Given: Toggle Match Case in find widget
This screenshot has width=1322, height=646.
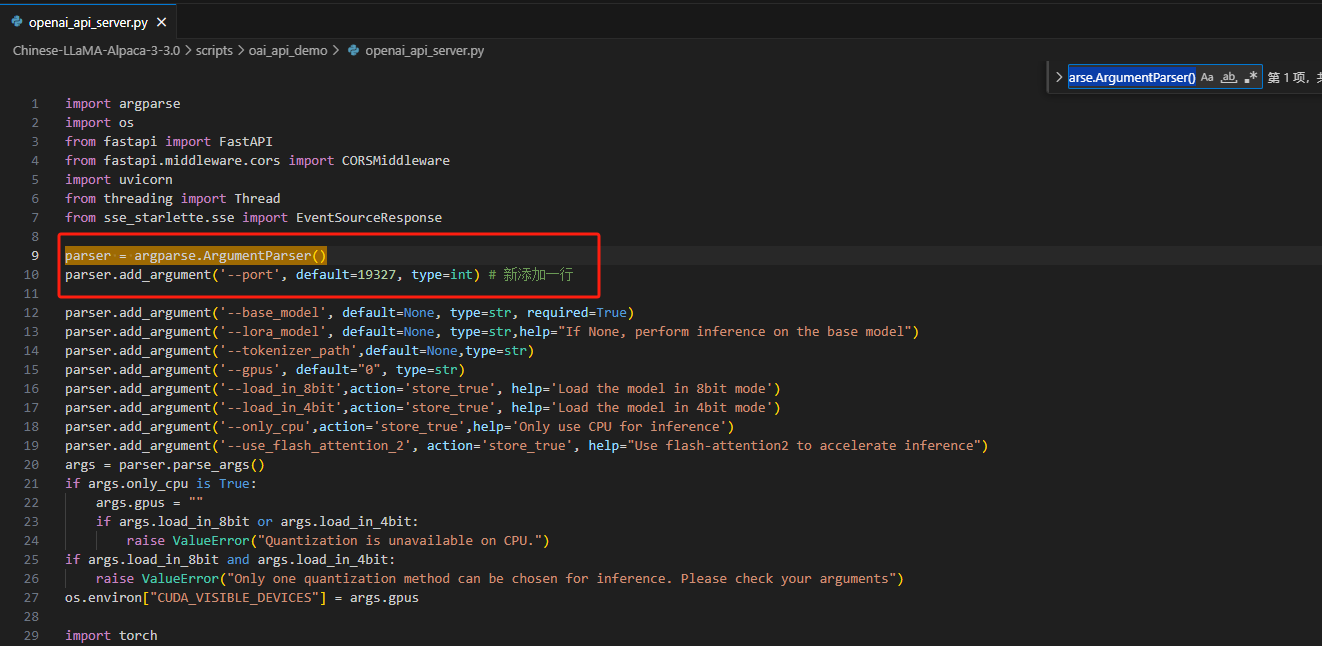Looking at the screenshot, I should coord(1207,77).
